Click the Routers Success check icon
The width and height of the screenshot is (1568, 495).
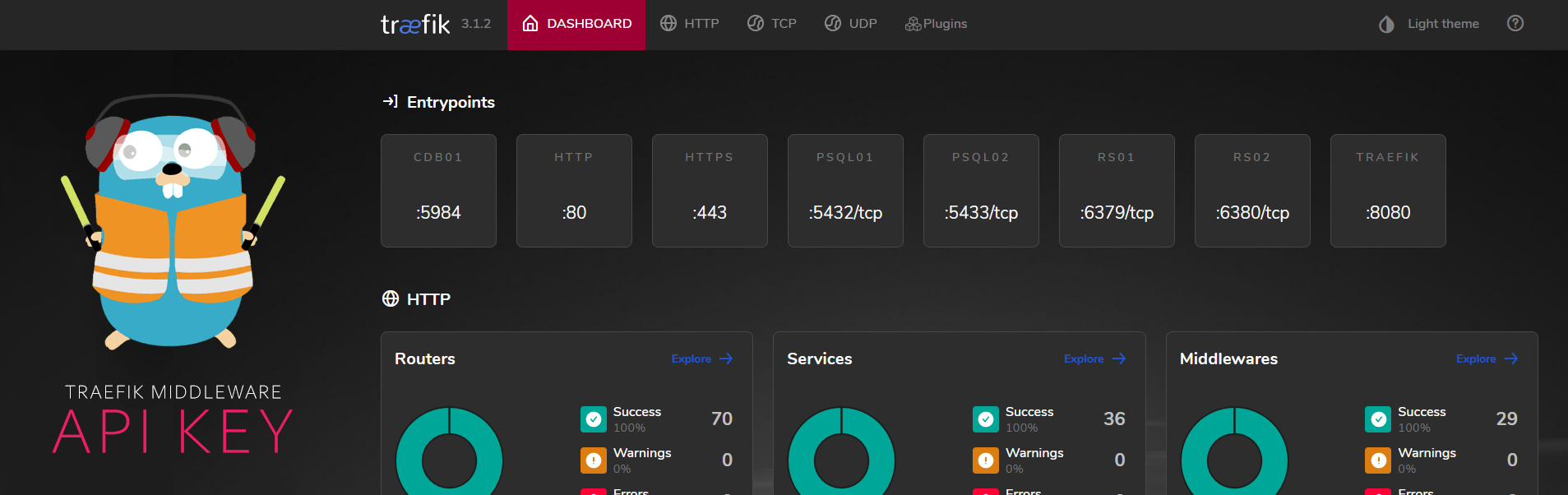[x=594, y=419]
